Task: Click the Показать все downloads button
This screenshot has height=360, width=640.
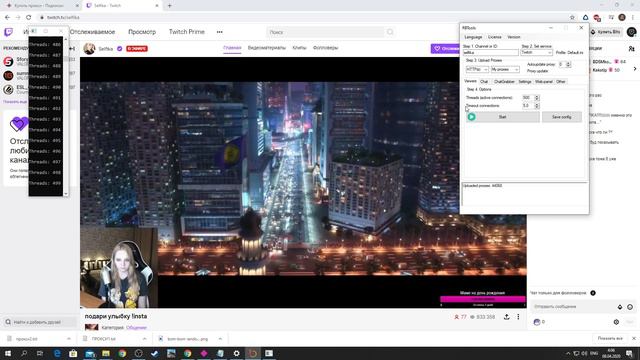Action: (x=610, y=338)
